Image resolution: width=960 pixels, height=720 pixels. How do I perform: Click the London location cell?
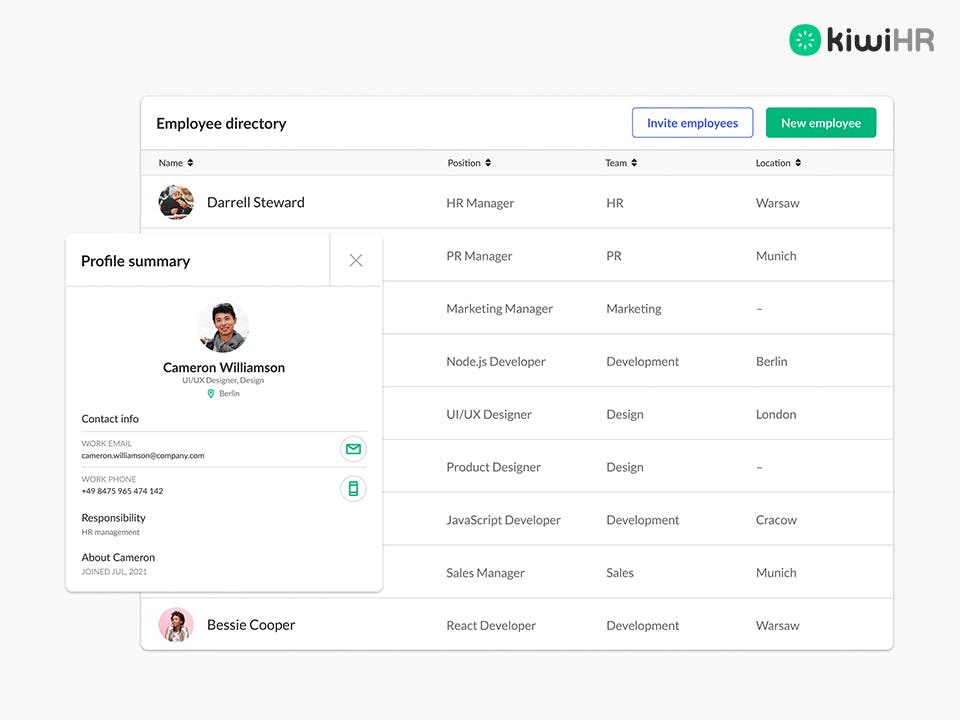776,414
